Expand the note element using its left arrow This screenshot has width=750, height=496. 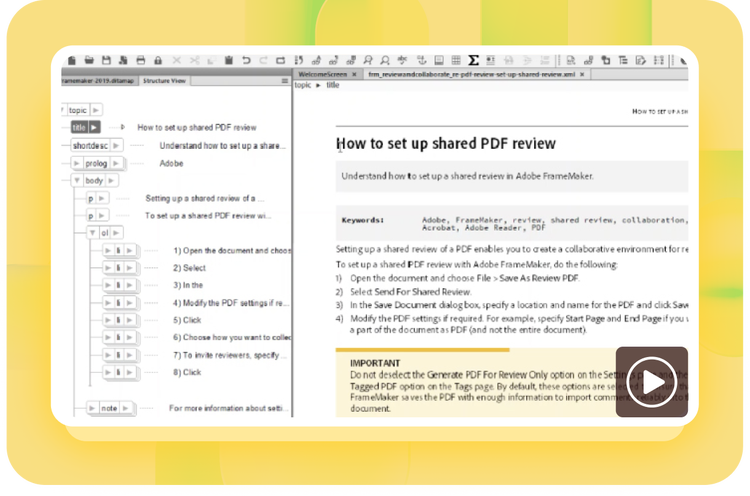click(x=92, y=408)
